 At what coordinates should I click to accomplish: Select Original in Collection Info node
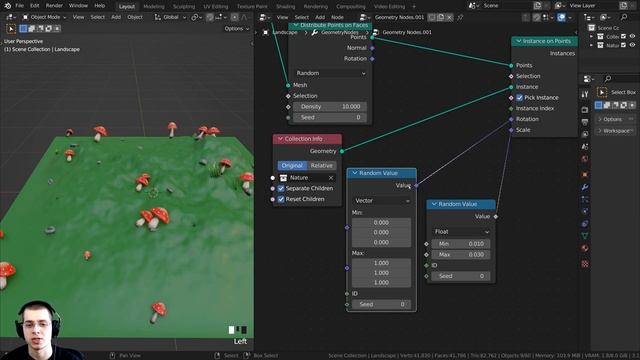tap(292, 165)
